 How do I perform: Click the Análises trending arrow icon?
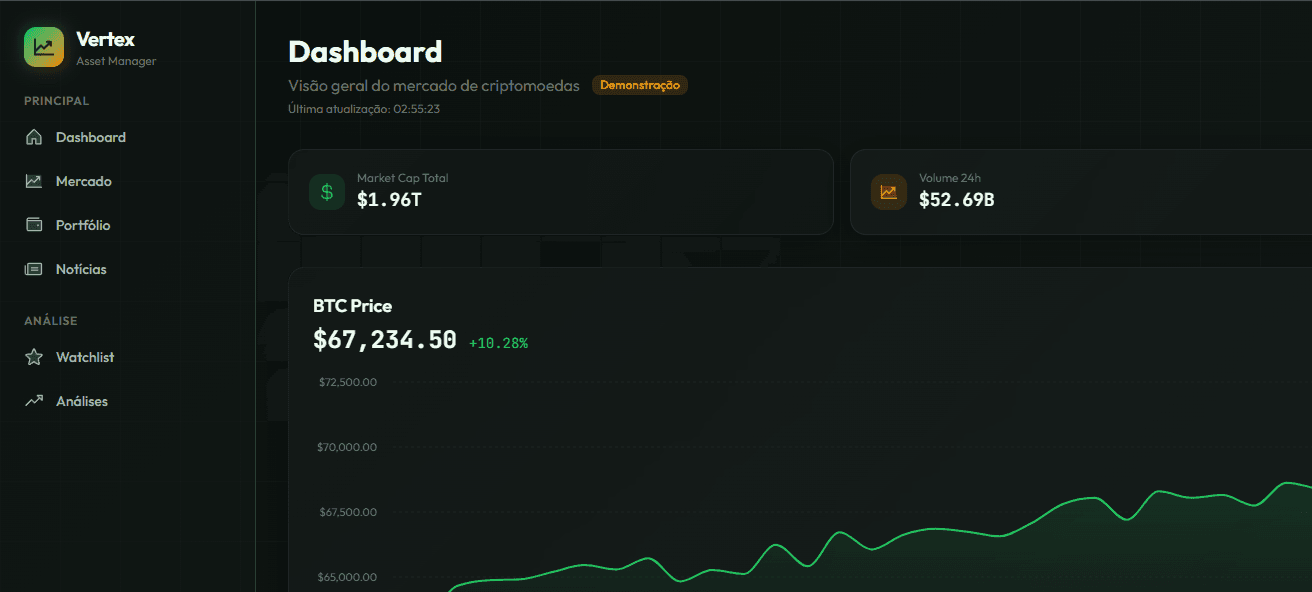click(x=34, y=401)
